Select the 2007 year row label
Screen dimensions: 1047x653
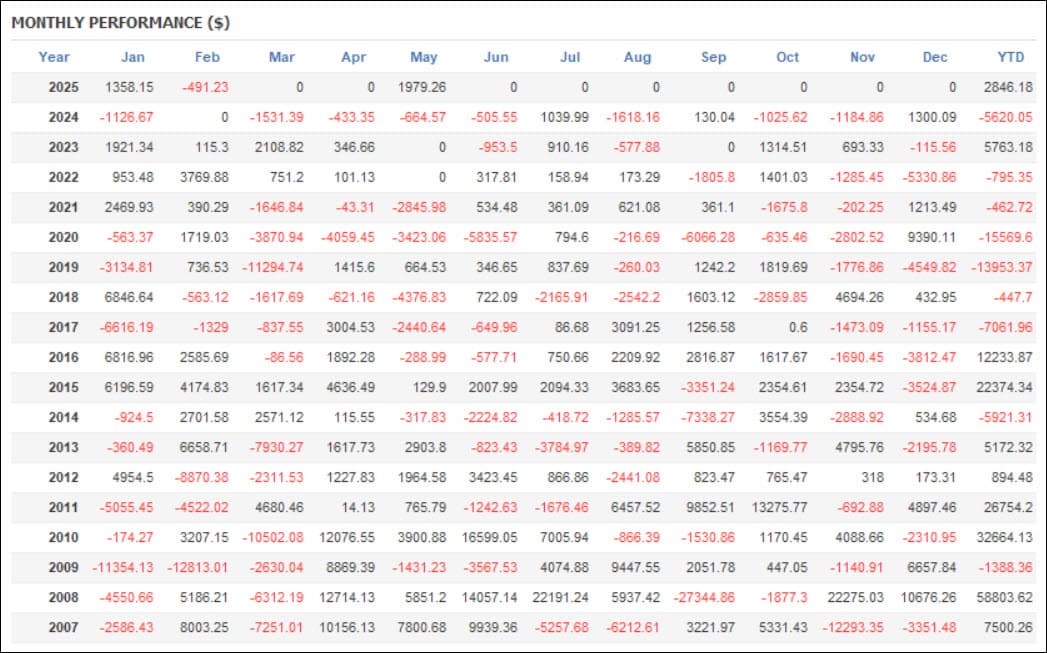click(63, 628)
